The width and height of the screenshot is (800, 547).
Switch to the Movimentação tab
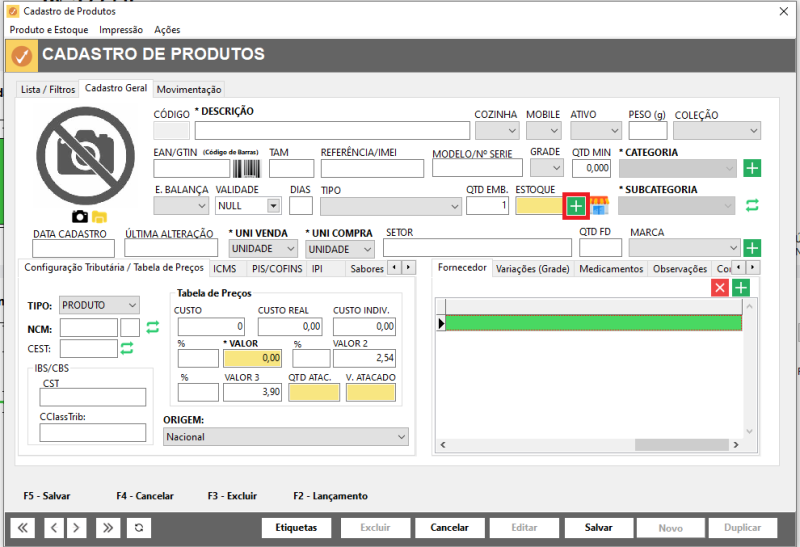tap(189, 89)
